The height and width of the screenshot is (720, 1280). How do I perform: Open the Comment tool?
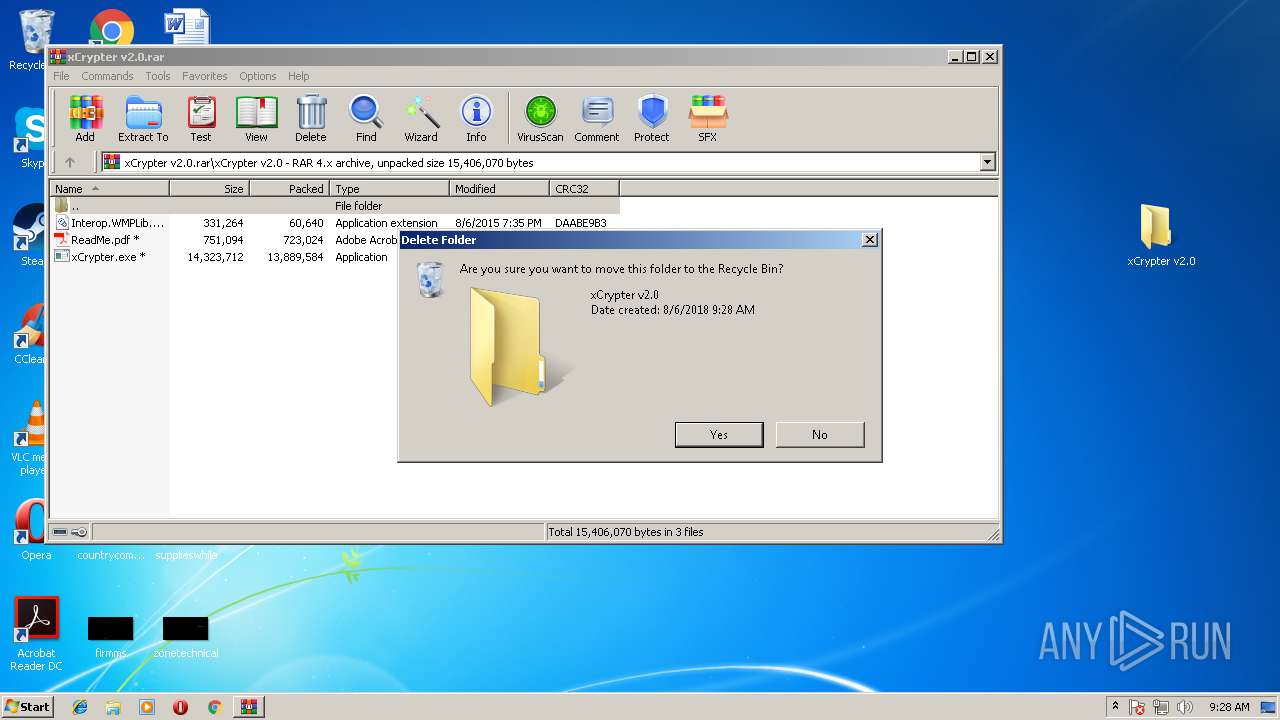pos(597,119)
